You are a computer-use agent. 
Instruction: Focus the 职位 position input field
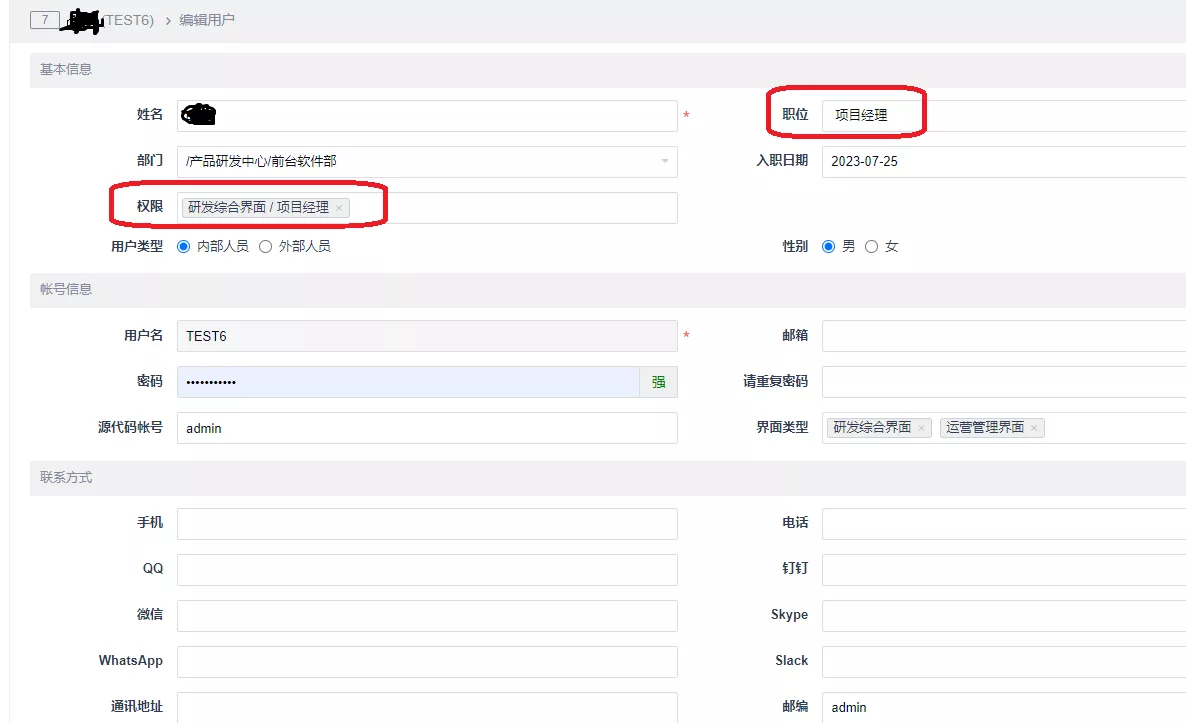pos(1004,116)
